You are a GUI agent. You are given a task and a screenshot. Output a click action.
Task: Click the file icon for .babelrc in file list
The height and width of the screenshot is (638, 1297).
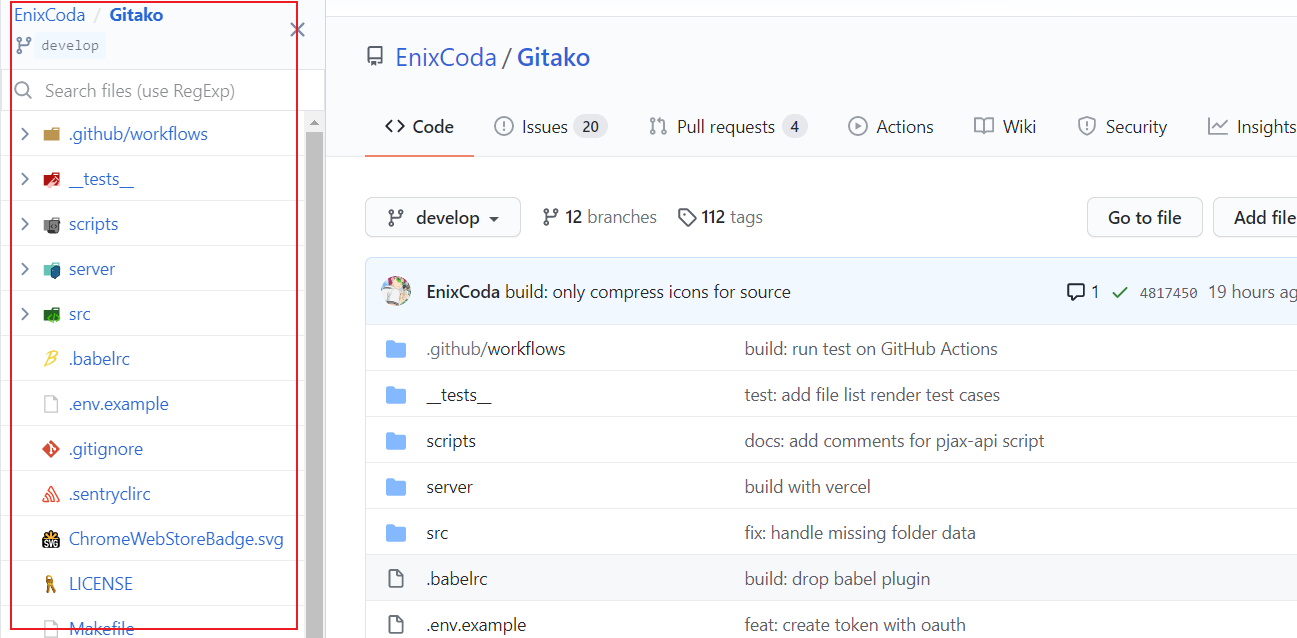point(396,579)
